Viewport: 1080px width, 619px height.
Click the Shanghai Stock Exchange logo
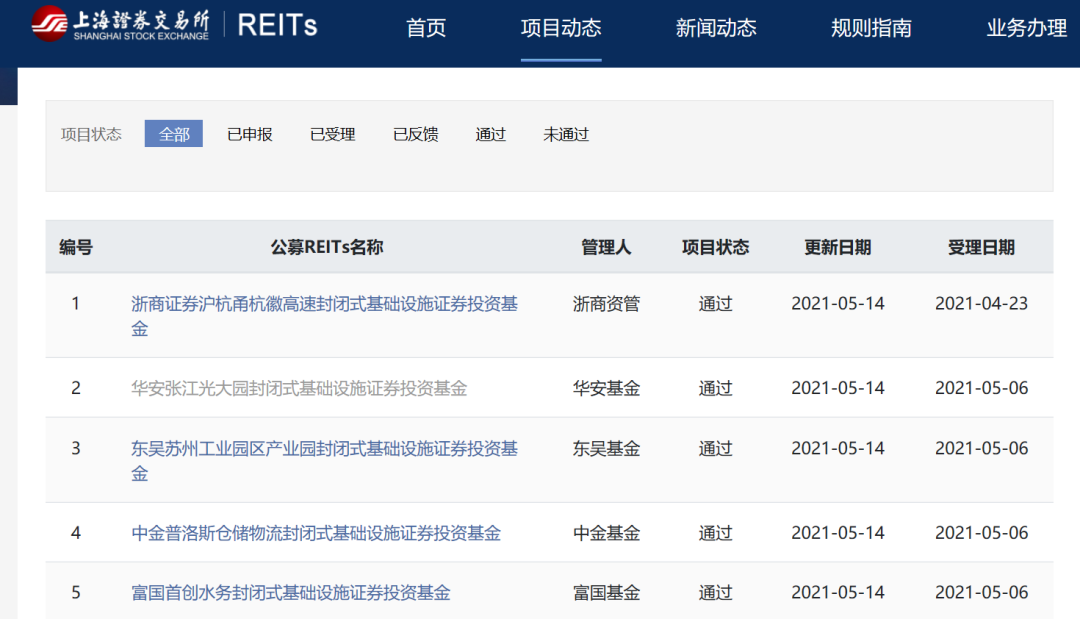point(120,24)
